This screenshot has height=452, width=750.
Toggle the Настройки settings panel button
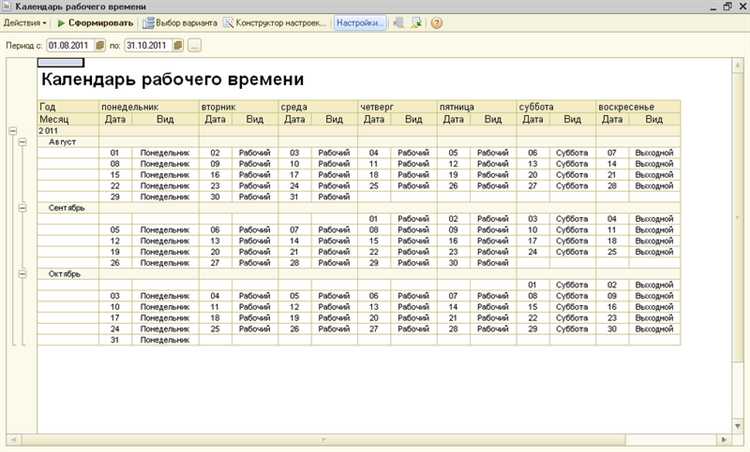click(x=360, y=22)
